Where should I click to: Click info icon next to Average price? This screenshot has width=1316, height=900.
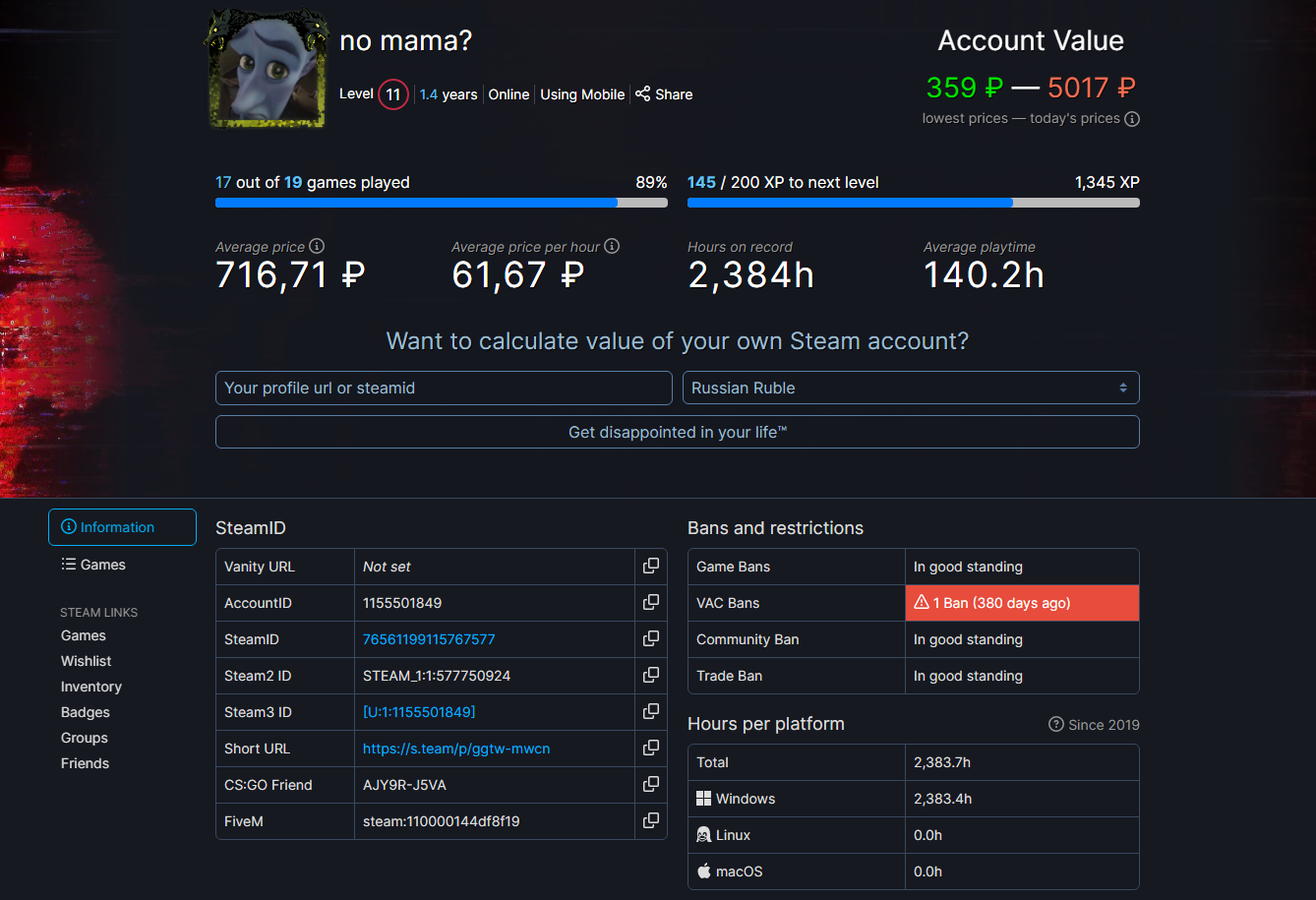(317, 247)
